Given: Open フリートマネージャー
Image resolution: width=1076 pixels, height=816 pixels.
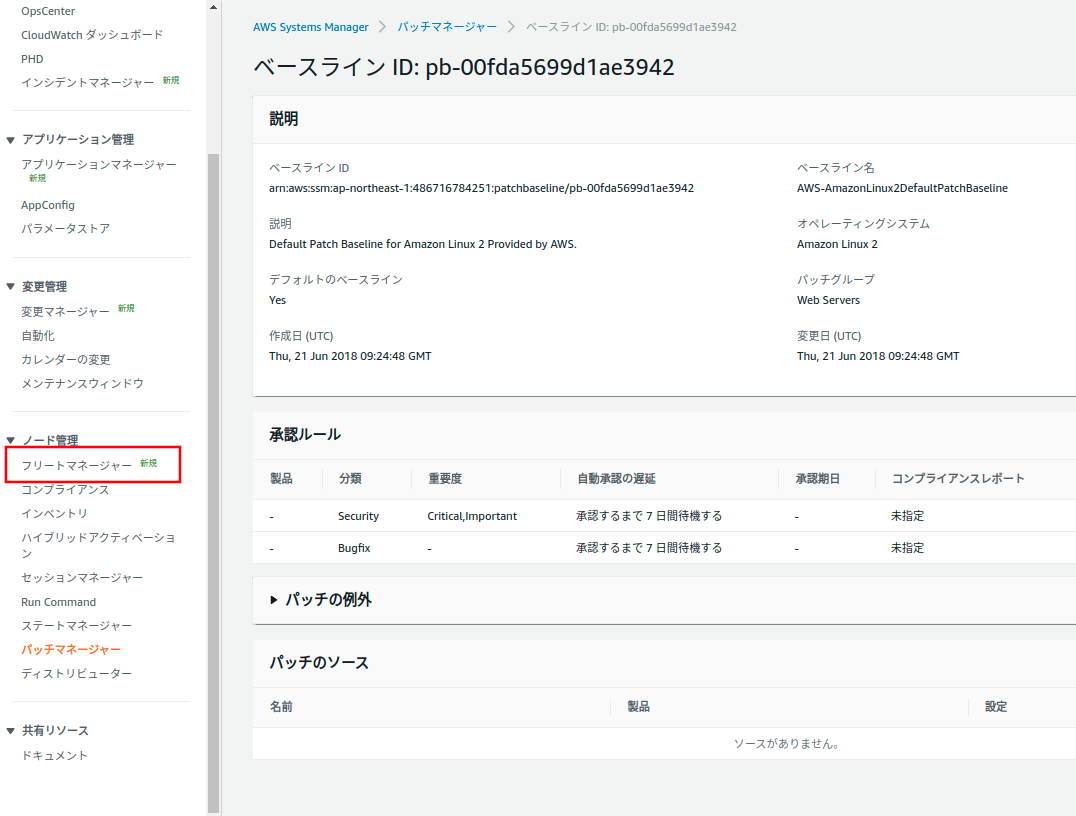Looking at the screenshot, I should point(76,465).
